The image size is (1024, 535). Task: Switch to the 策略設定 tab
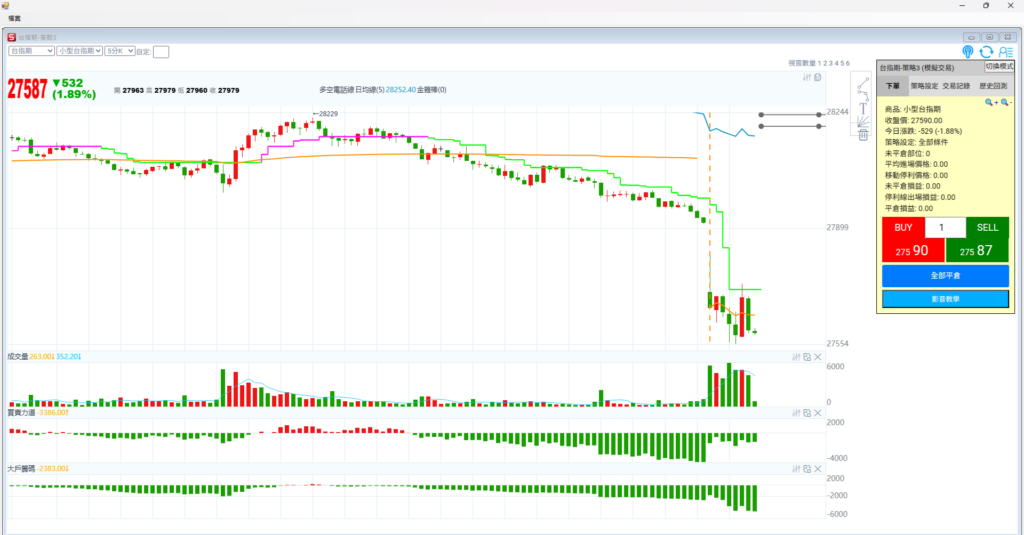[924, 86]
